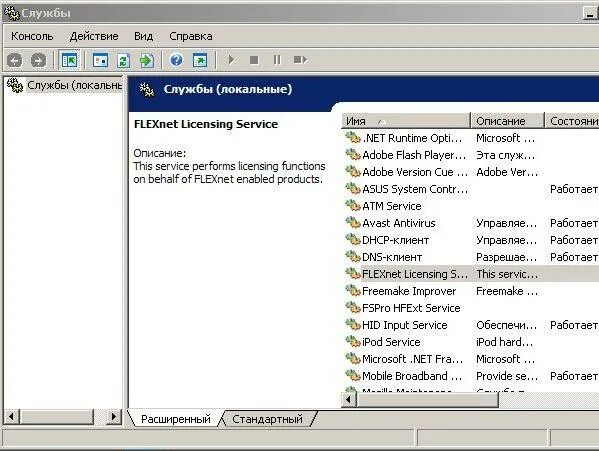This screenshot has width=599, height=451.
Task: Click 'iPod hard…' description cell
Action: click(504, 342)
